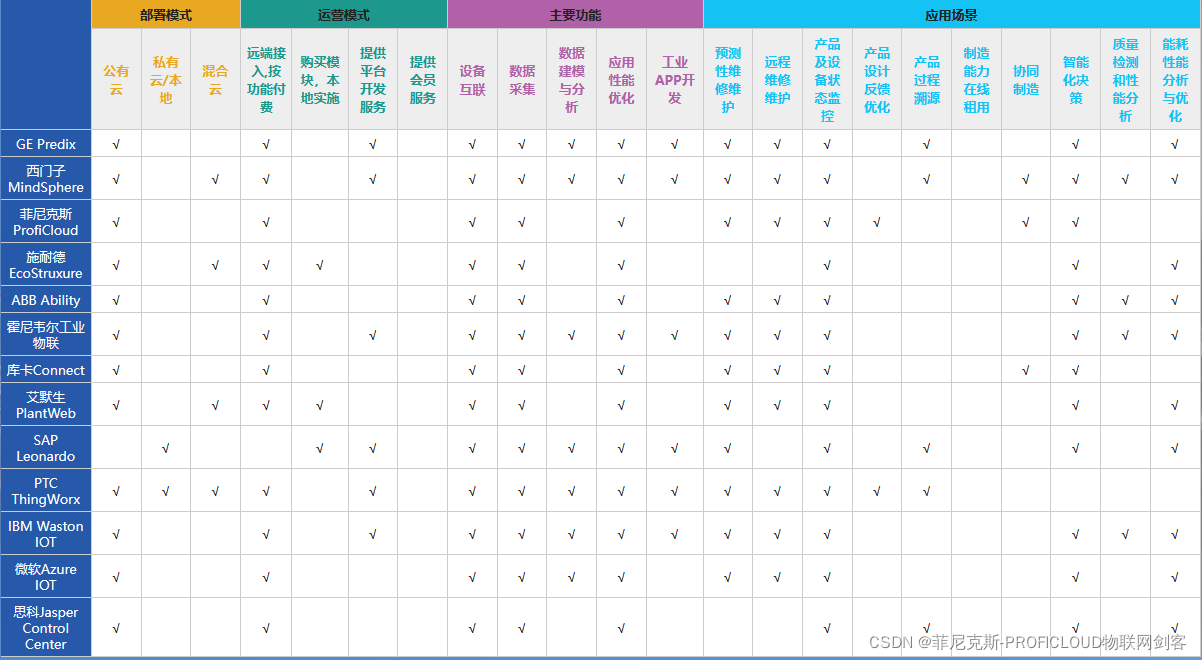Viewport: 1202px width, 660px height.
Task: Click ABB Ability's 质量检测和性能分析 check mark
Action: [1125, 300]
